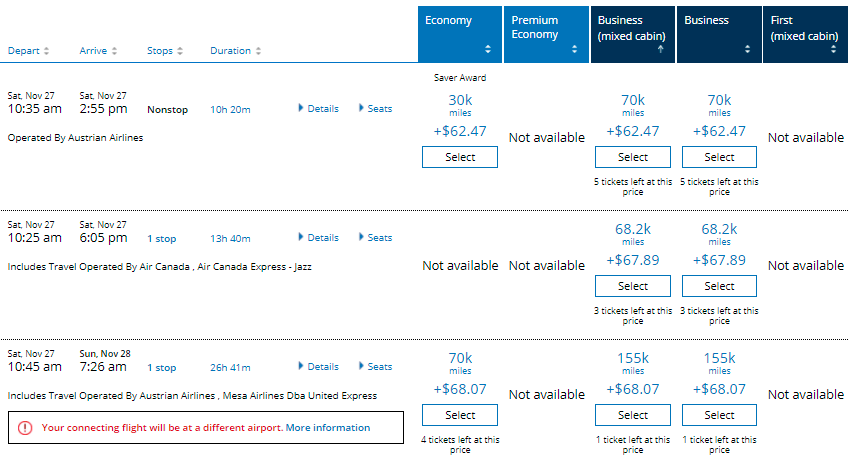This screenshot has width=862, height=456.
Task: Sort by Premium Economy fare column header
Action: (545, 34)
